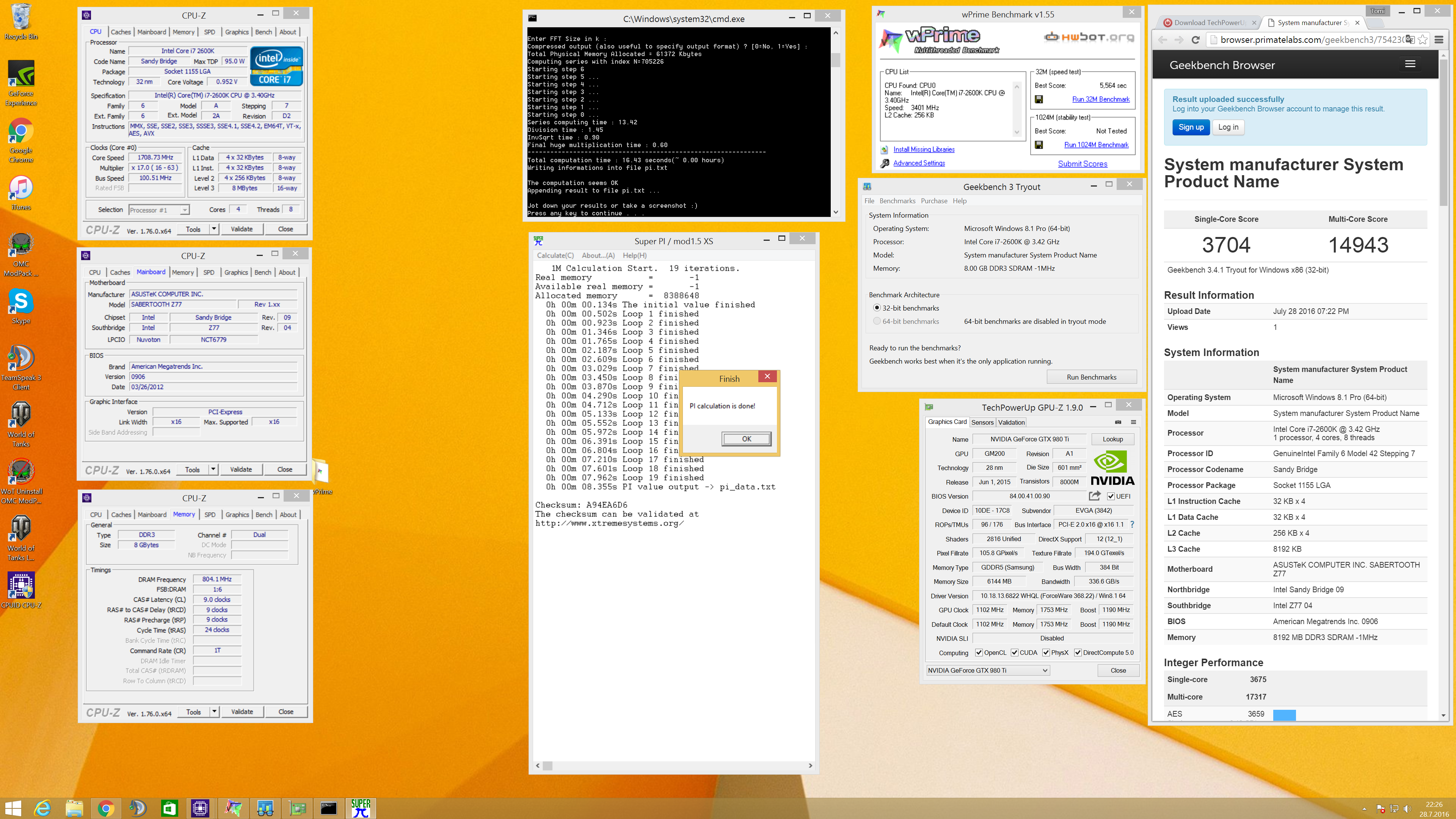This screenshot has height=819, width=1456.
Task: Click the cmd.exe vertical scrollbar thumb
Action: (835, 60)
